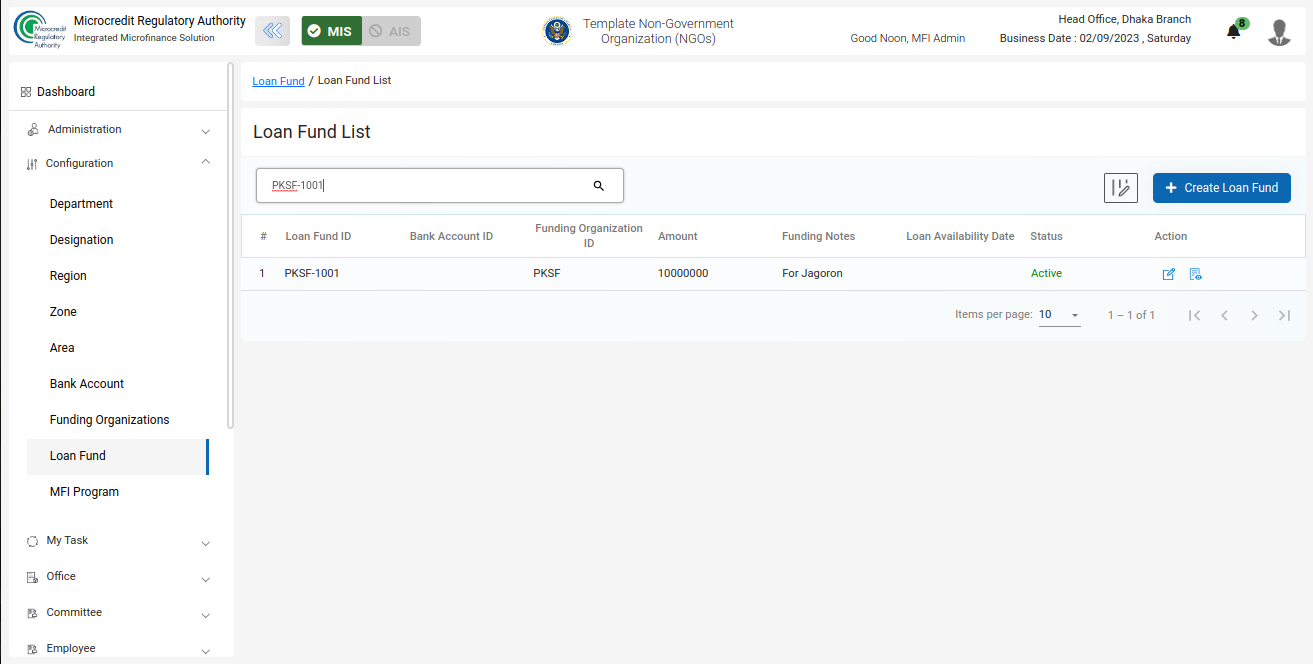Open MFI Program page
Viewport: 1313px width, 664px height.
(84, 492)
